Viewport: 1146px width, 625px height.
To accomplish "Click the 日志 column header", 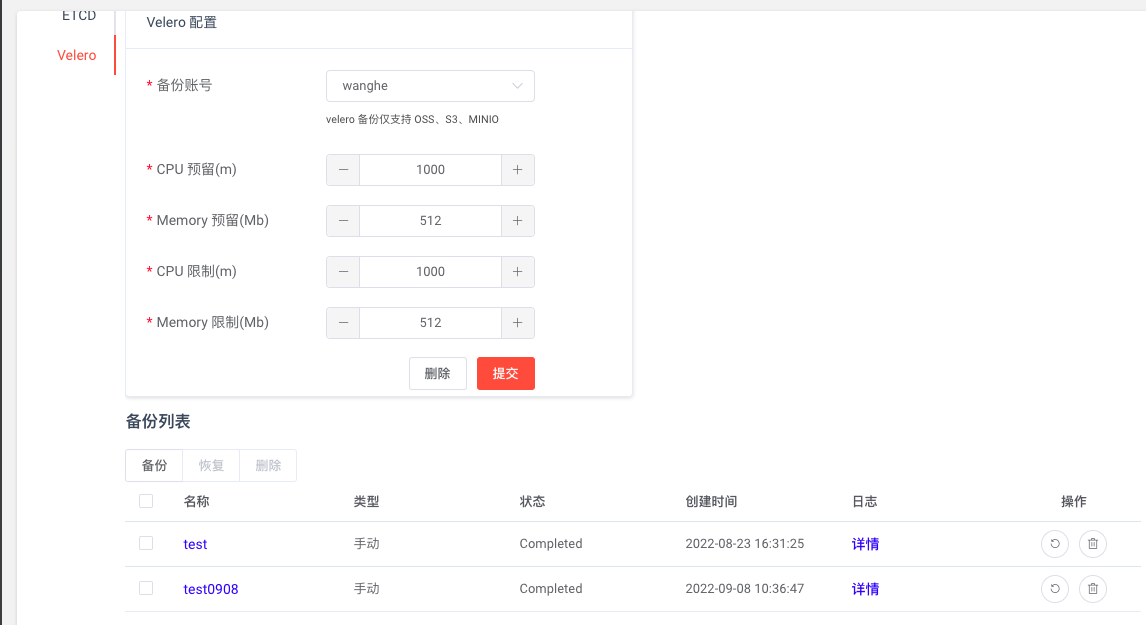I will [x=865, y=501].
